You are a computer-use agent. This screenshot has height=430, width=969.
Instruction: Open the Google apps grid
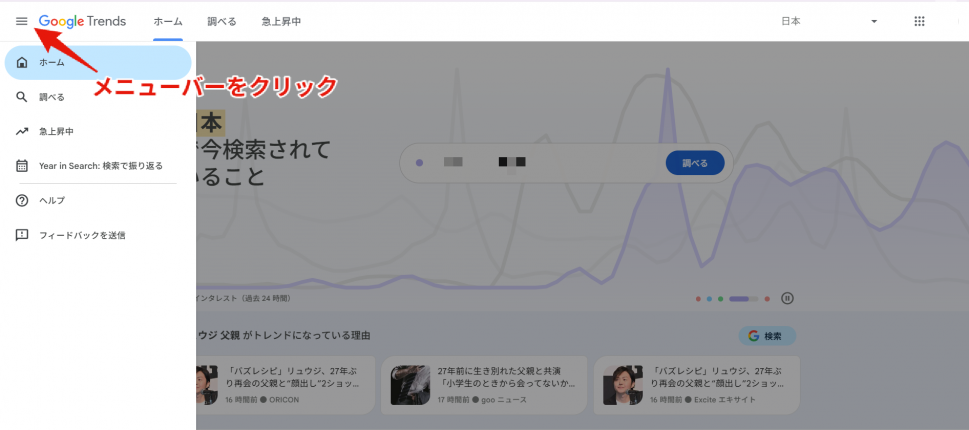pos(919,21)
